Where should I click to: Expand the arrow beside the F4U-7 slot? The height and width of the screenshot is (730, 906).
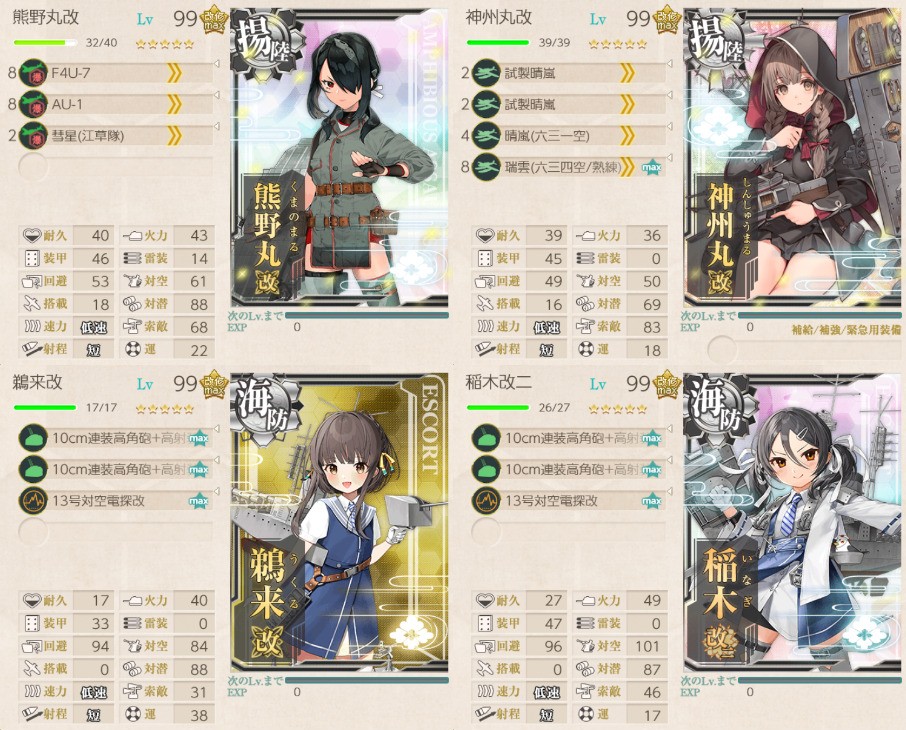(x=217, y=62)
